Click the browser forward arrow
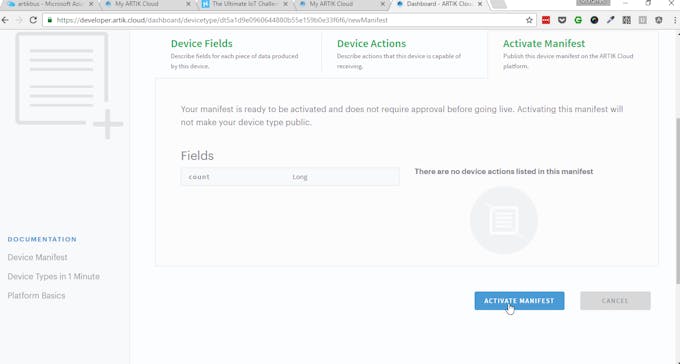Image resolution: width=680 pixels, height=364 pixels. point(19,20)
